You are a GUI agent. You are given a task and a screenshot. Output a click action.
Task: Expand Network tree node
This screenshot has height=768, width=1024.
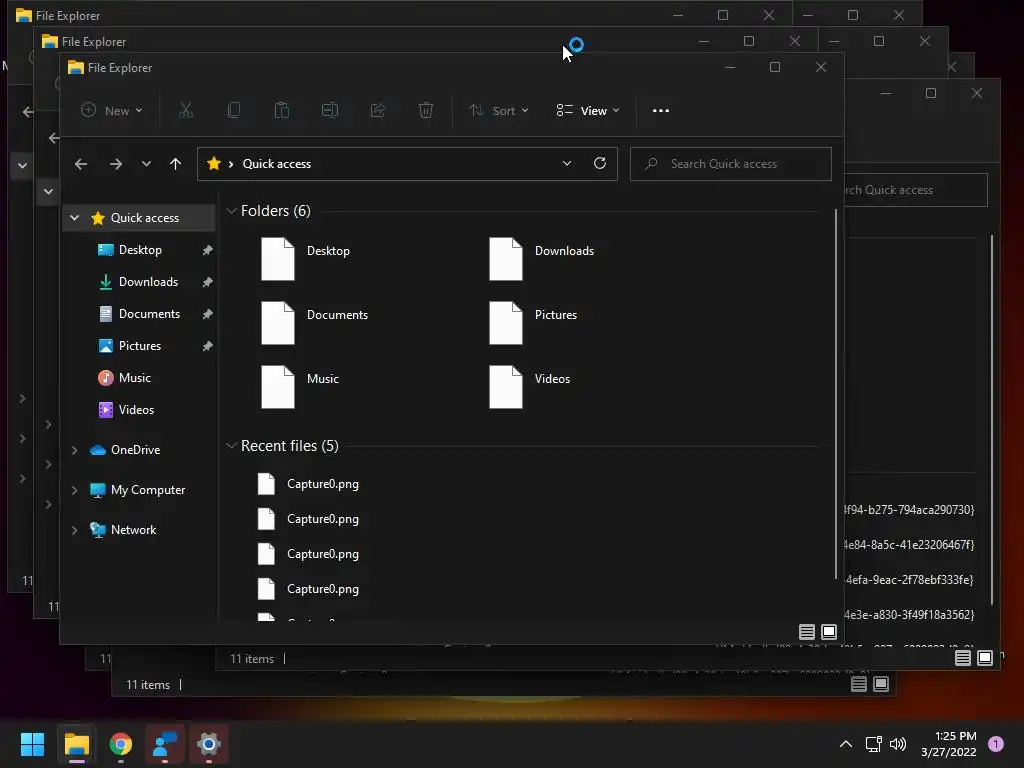click(74, 530)
